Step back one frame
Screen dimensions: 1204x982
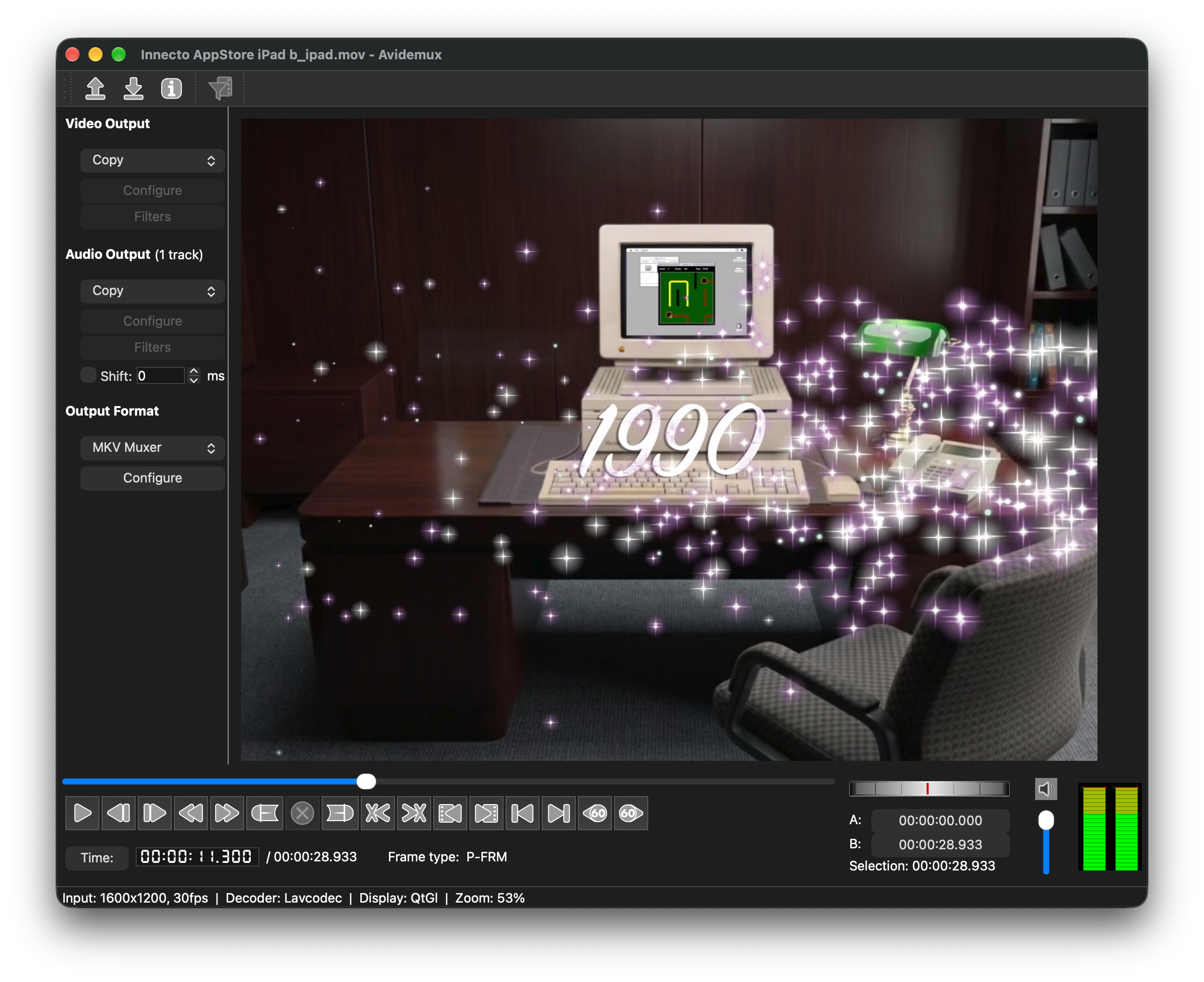[119, 814]
